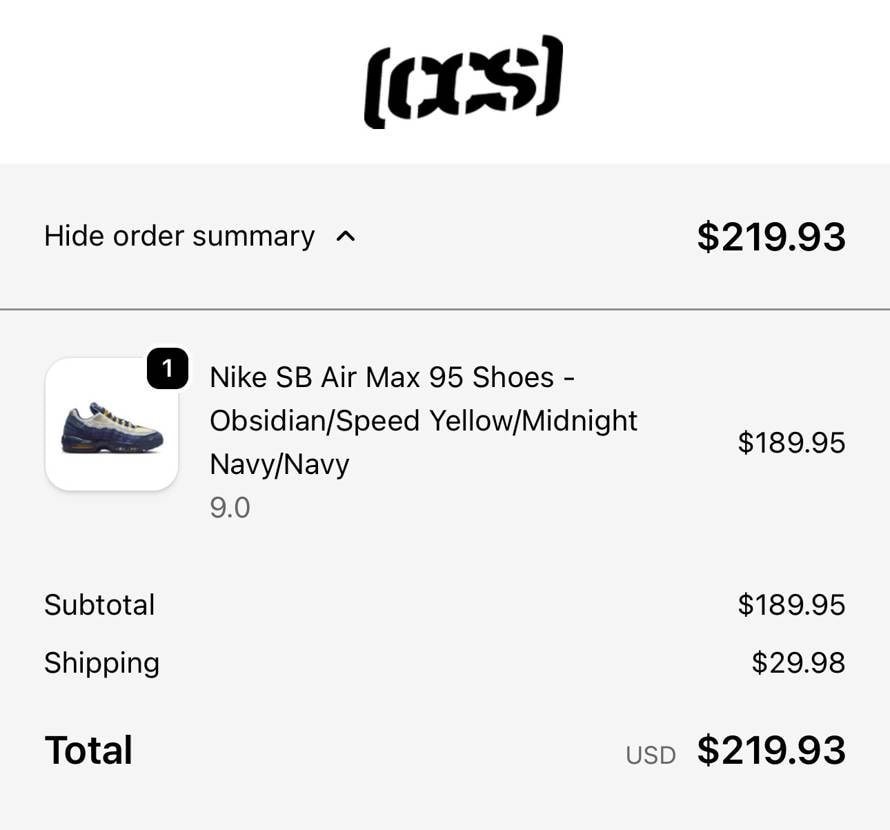
Task: Collapse summary with the up chevron
Action: click(x=346, y=237)
